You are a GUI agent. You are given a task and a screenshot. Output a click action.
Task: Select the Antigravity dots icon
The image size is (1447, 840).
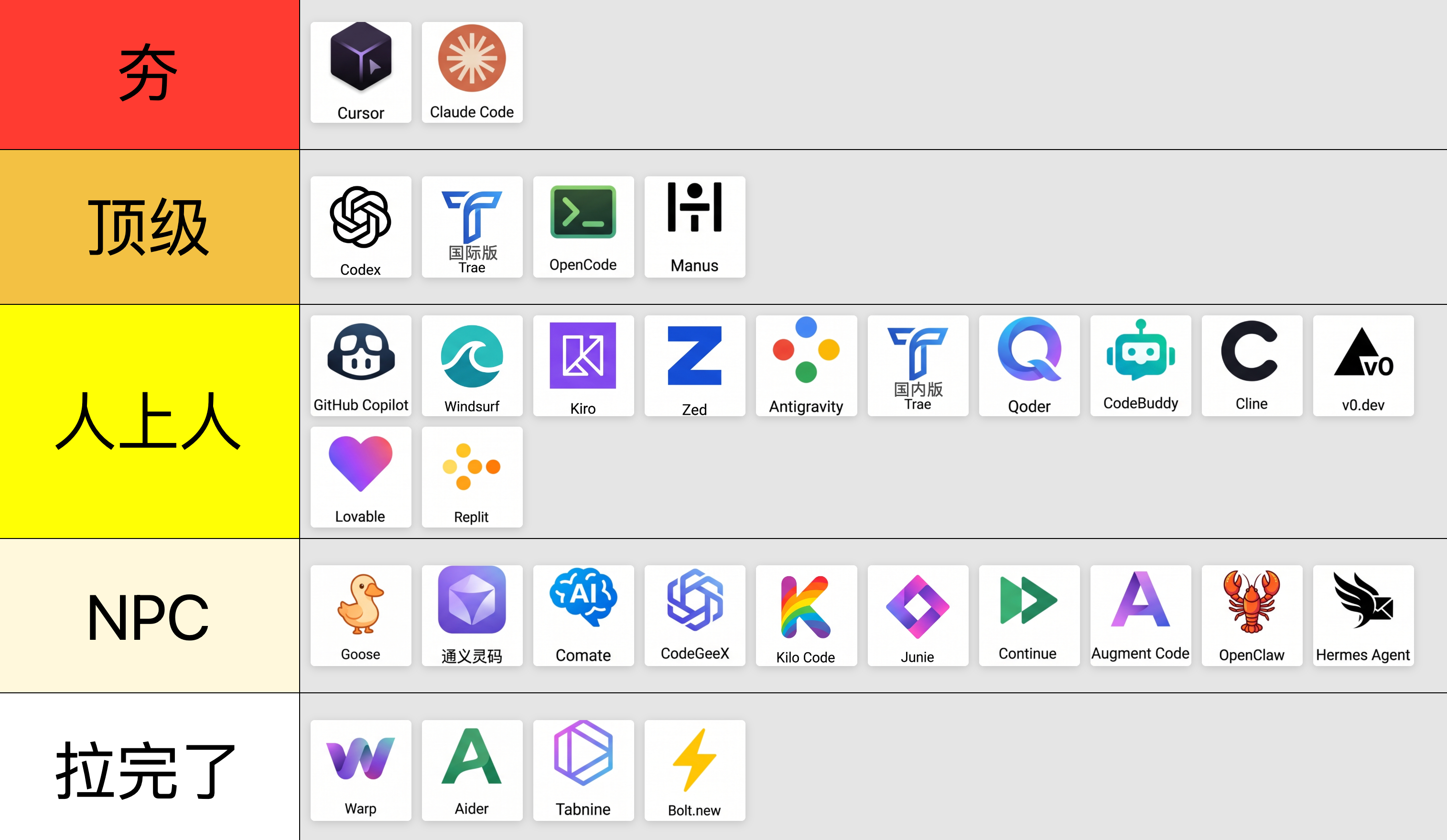click(x=806, y=366)
